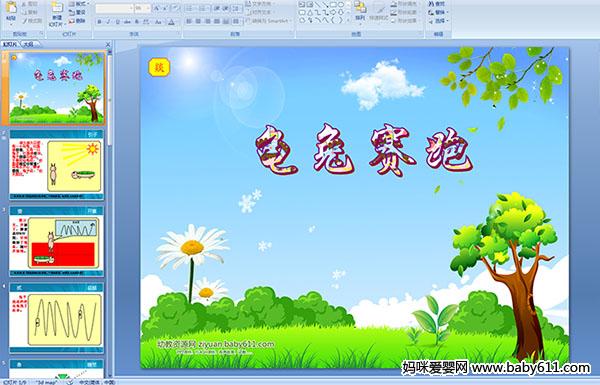Click the Find (查找) binoculars icon

431,4
